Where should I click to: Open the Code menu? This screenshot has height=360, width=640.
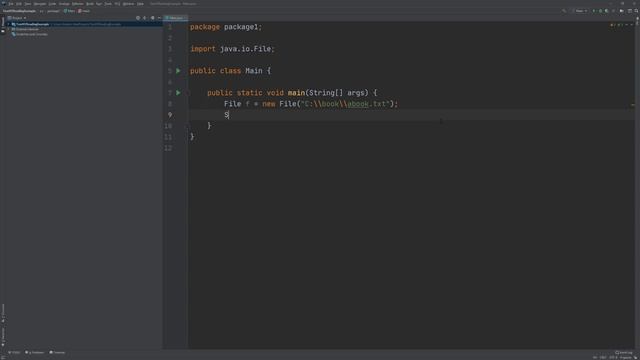pyautogui.click(x=52, y=4)
